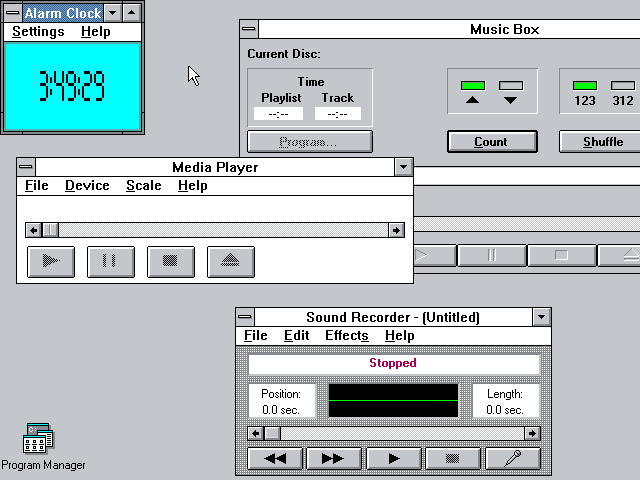Click Sound Recorder scrollbar right arrow
This screenshot has height=480, width=640.
[x=532, y=433]
